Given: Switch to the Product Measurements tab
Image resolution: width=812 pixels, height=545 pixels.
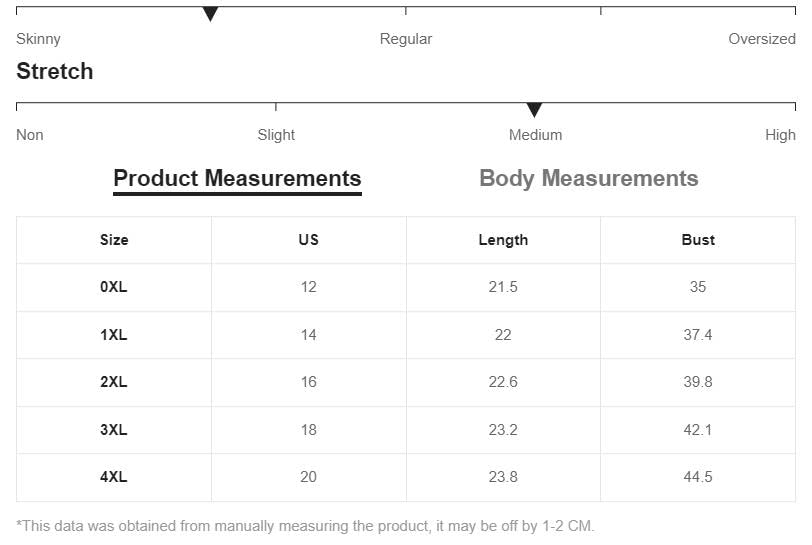Looking at the screenshot, I should pyautogui.click(x=237, y=179).
